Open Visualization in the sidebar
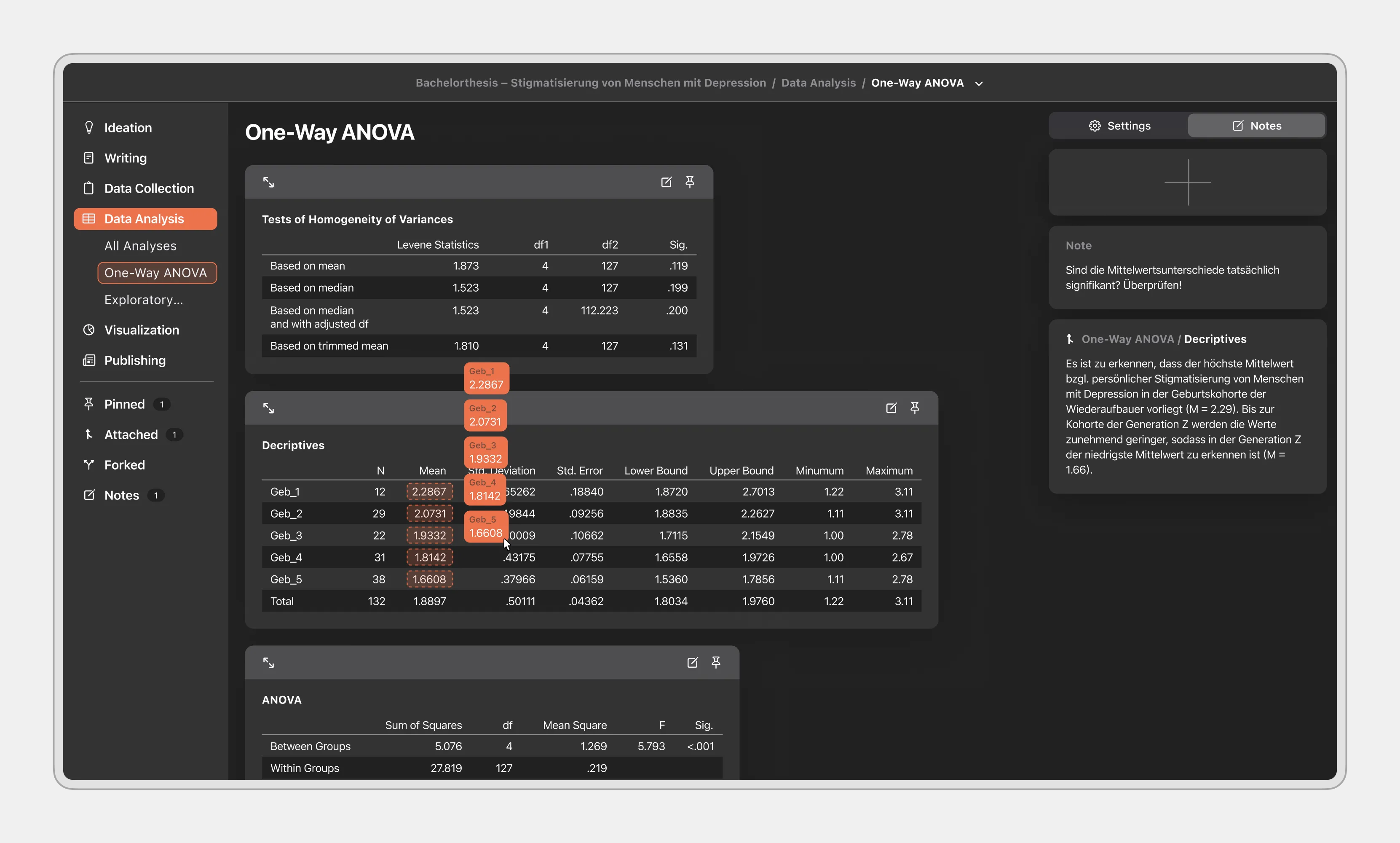Viewport: 1400px width, 843px height. (x=142, y=330)
